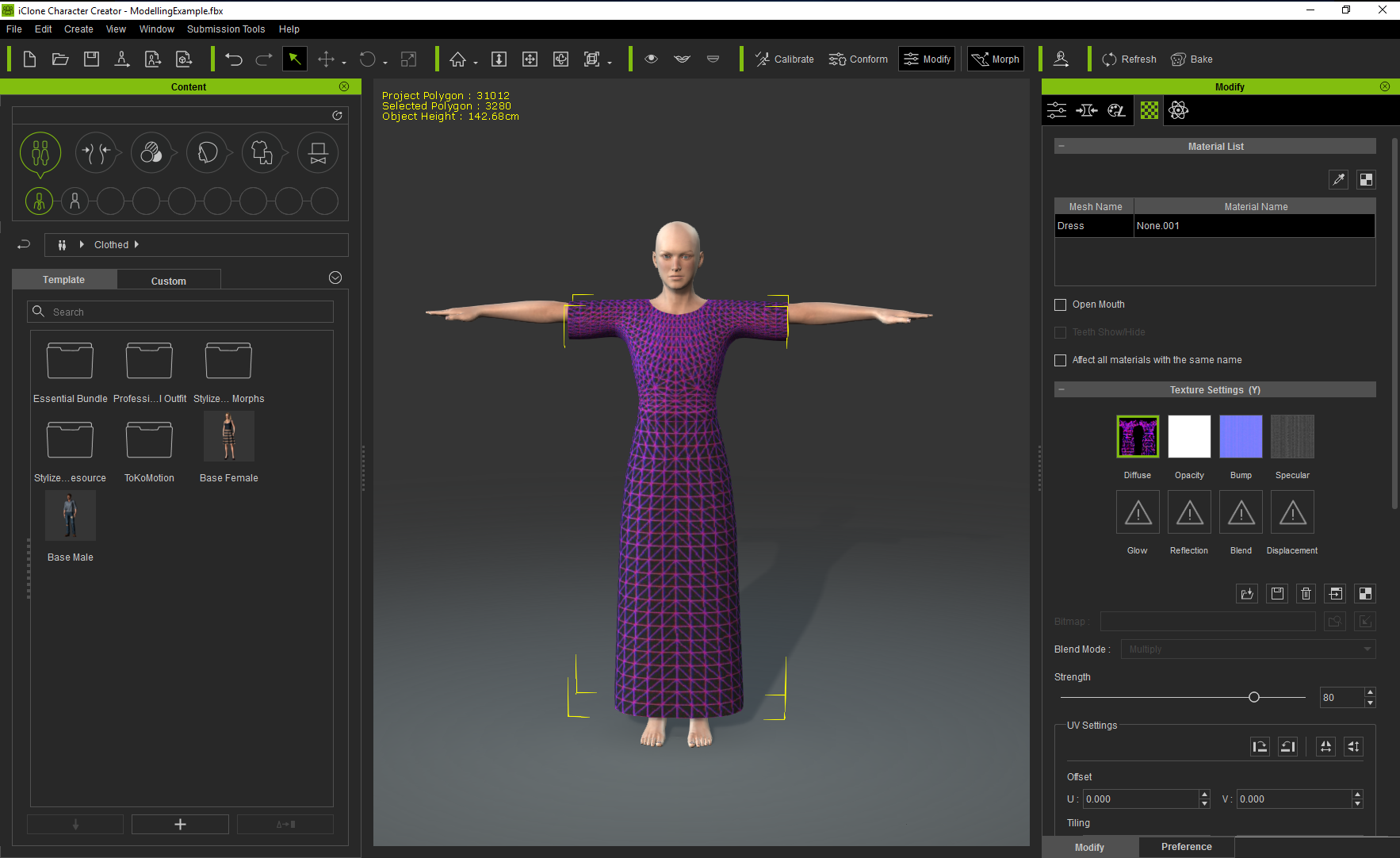Close the Content panel
Viewport: 1400px width, 858px height.
344,86
